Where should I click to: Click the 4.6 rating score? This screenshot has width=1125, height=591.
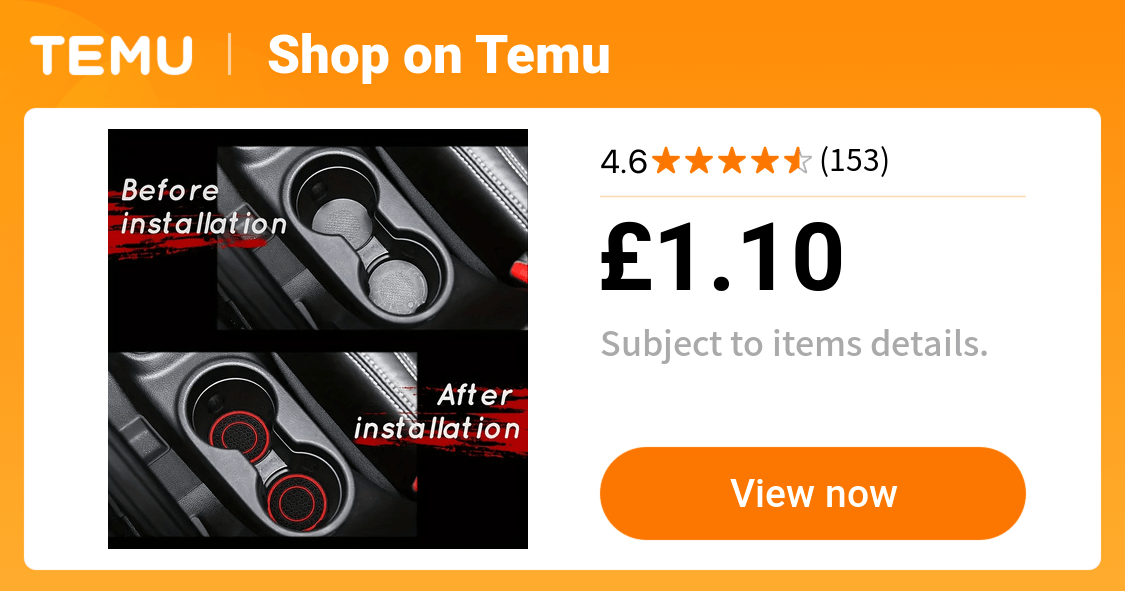click(623, 162)
